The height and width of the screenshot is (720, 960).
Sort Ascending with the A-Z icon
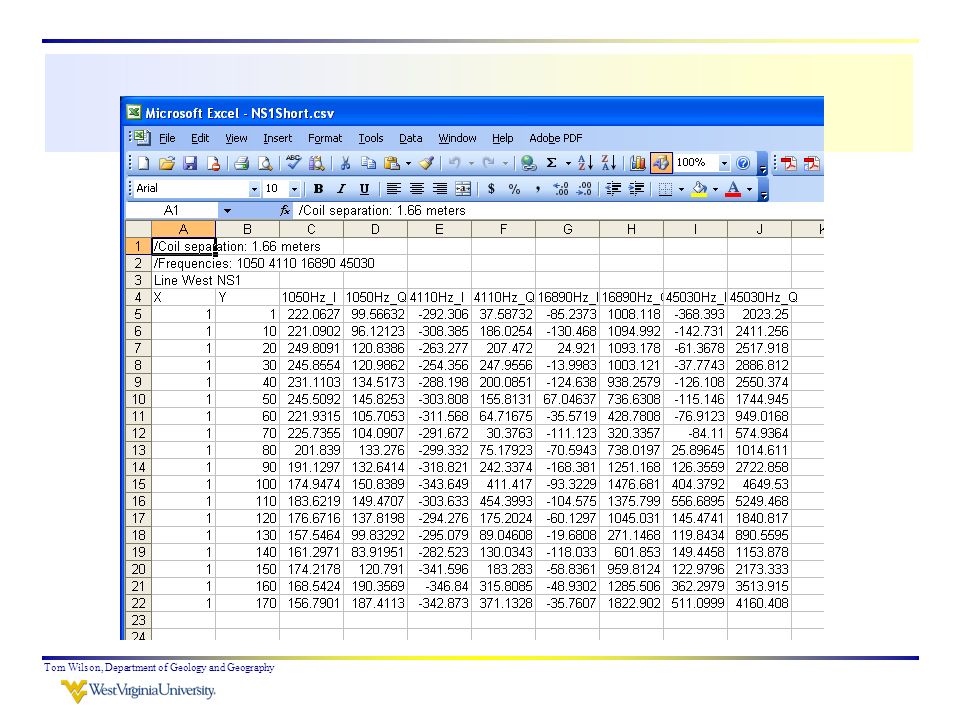coord(585,163)
